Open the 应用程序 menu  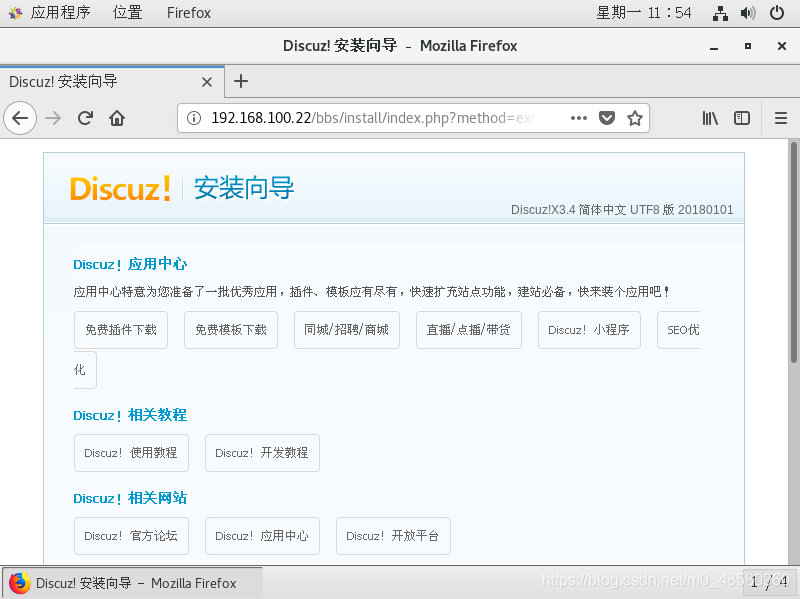click(x=60, y=12)
